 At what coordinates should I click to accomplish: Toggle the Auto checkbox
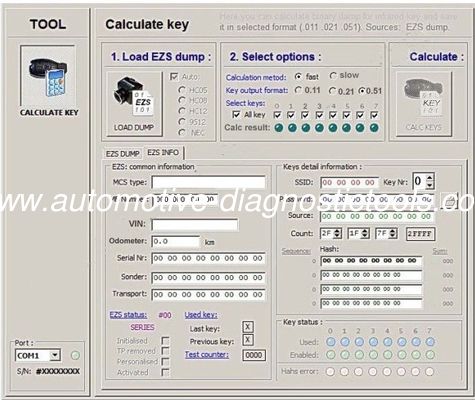click(174, 77)
